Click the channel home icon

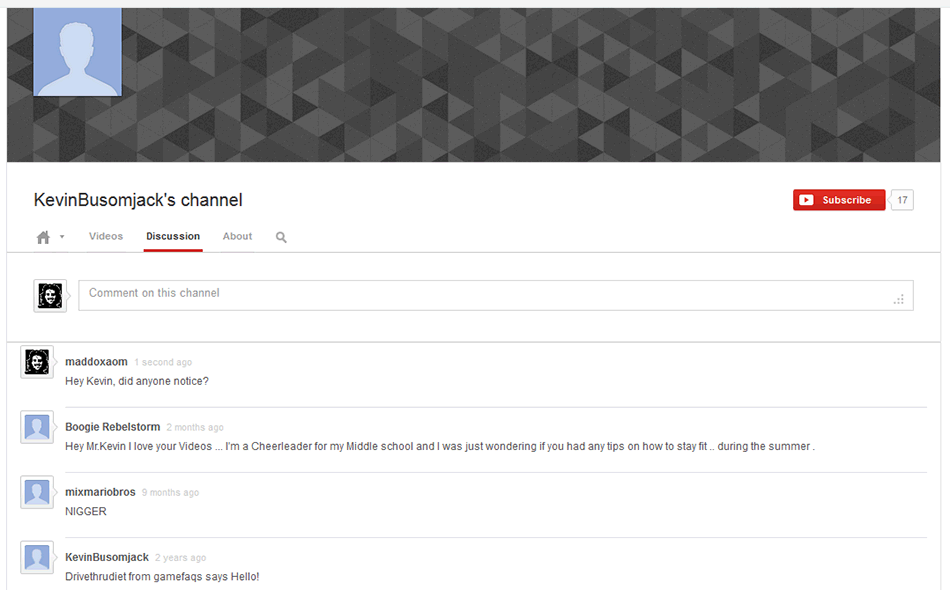click(x=43, y=238)
